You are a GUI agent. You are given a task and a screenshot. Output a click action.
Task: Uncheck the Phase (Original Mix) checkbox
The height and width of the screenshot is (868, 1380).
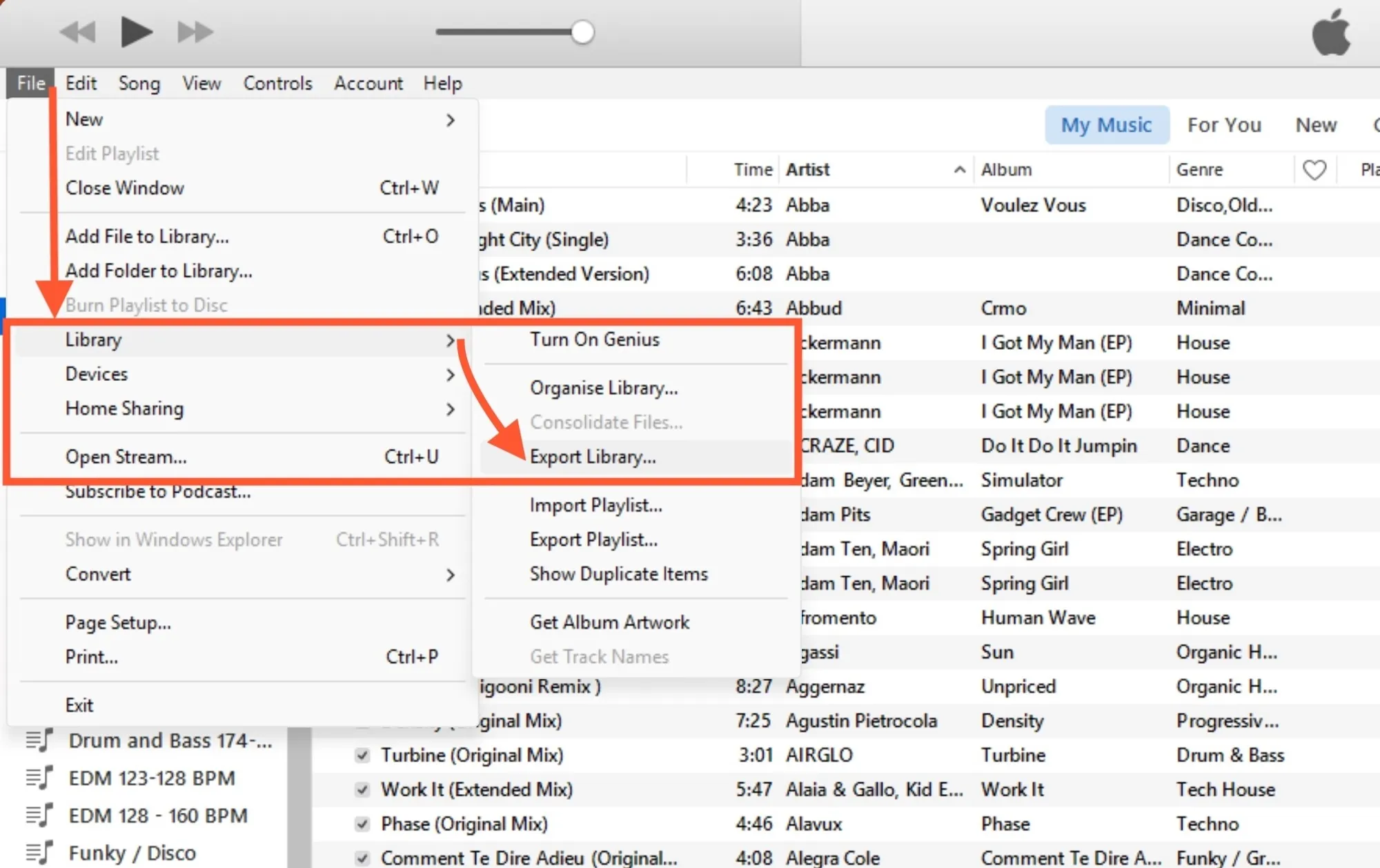[x=362, y=824]
